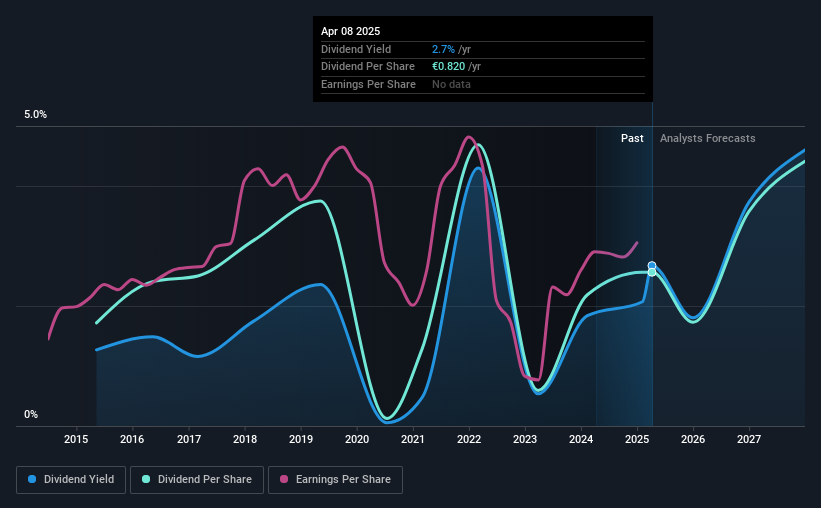Viewport: 821px width, 508px height.
Task: Click the 2023 x-axis label
Action: coord(525,439)
